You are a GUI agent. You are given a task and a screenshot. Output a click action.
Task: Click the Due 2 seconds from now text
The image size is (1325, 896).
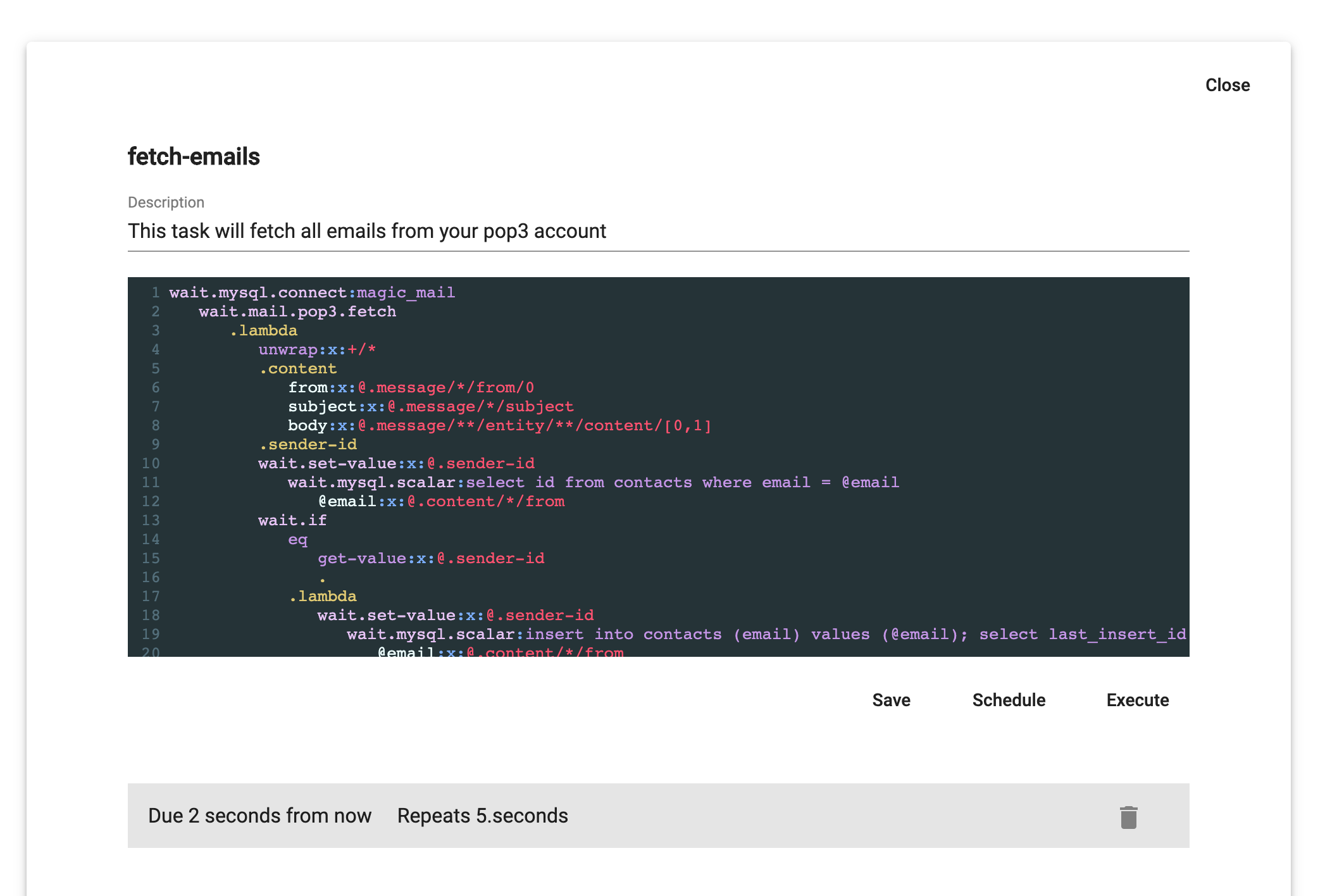click(259, 816)
